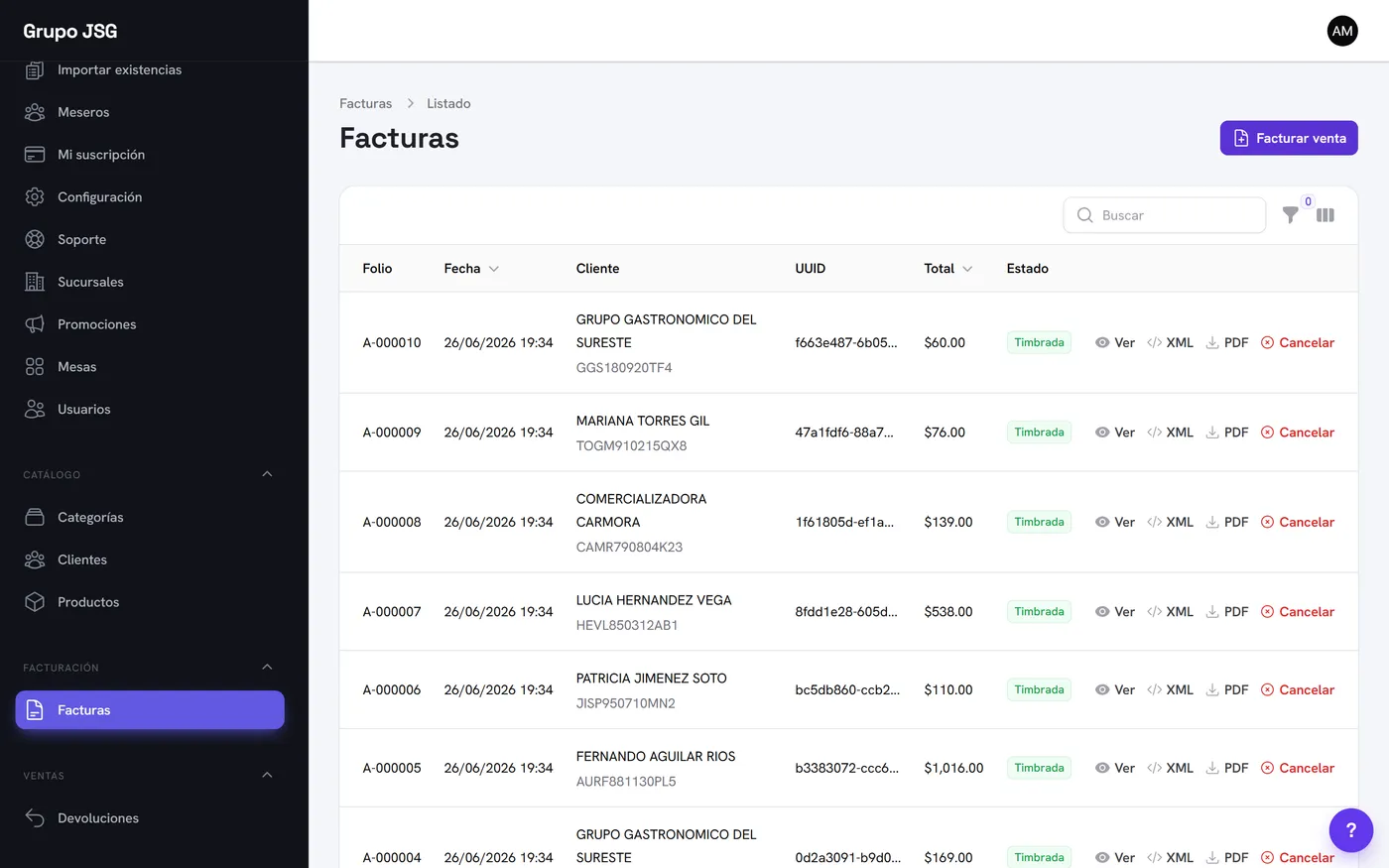Click Timbrada status badge for A-000010
The height and width of the screenshot is (868, 1389).
pos(1039,342)
